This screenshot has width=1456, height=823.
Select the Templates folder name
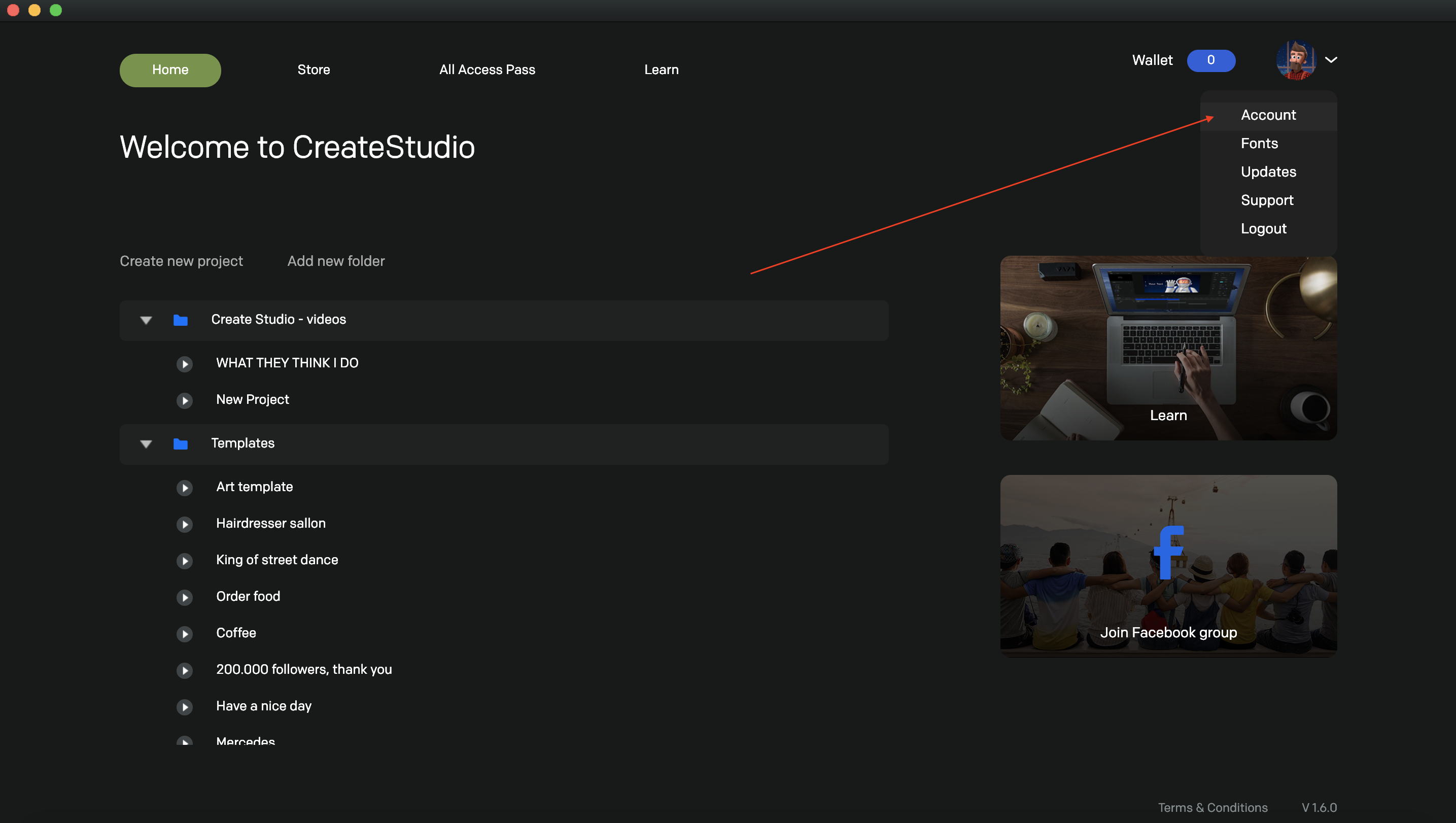pyautogui.click(x=243, y=443)
